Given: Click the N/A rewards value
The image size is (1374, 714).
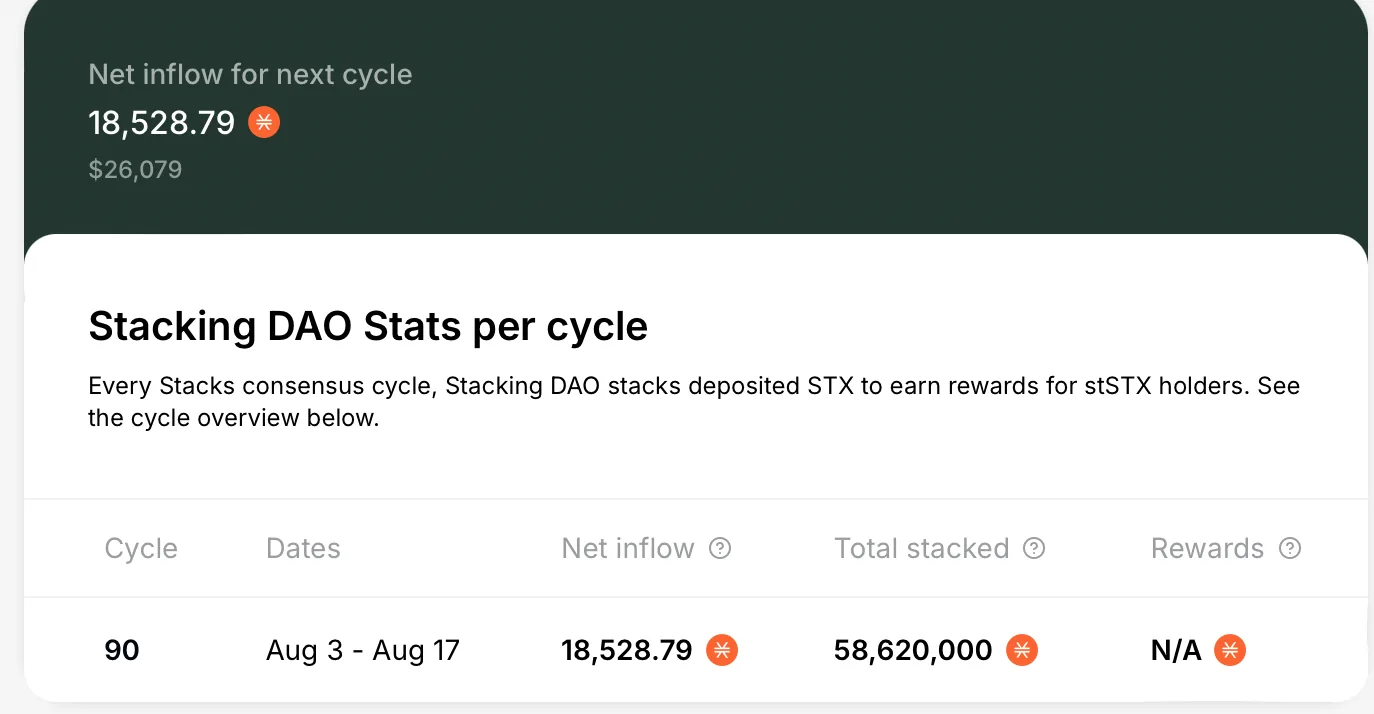Looking at the screenshot, I should (1176, 650).
